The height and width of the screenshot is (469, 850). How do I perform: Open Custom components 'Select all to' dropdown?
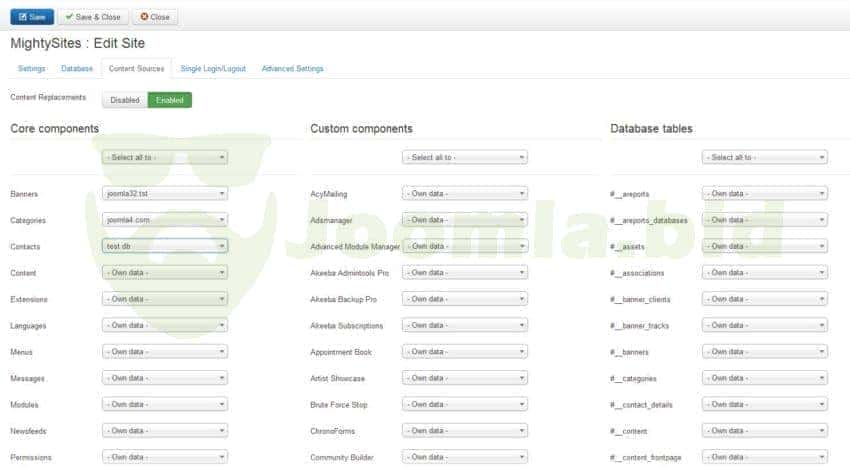[x=465, y=157]
